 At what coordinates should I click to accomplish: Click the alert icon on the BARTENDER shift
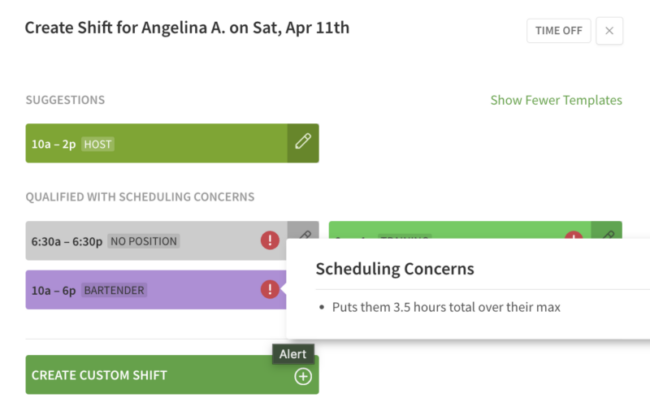(x=270, y=290)
